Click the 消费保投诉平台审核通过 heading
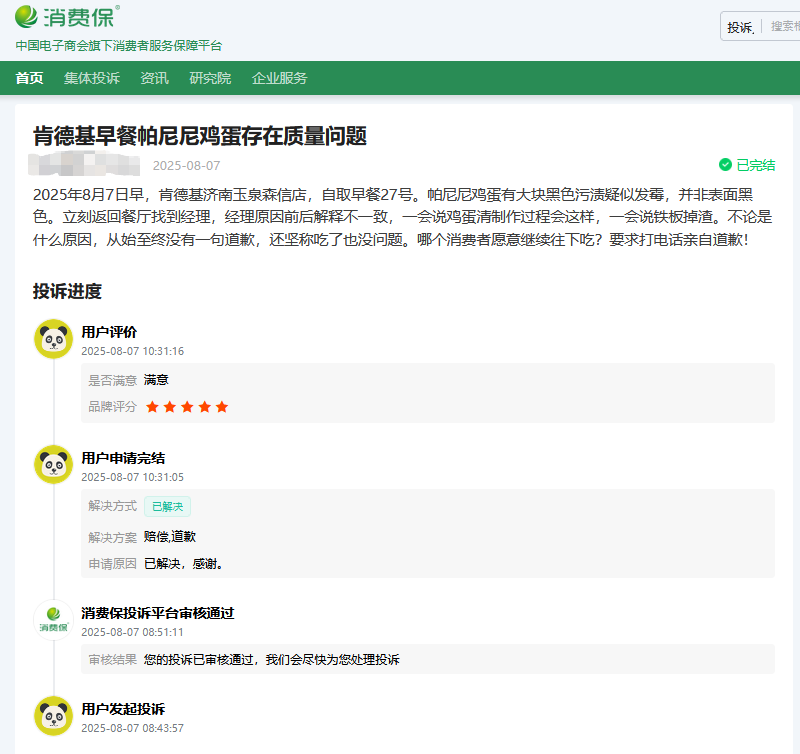The width and height of the screenshot is (800, 754). 158,613
